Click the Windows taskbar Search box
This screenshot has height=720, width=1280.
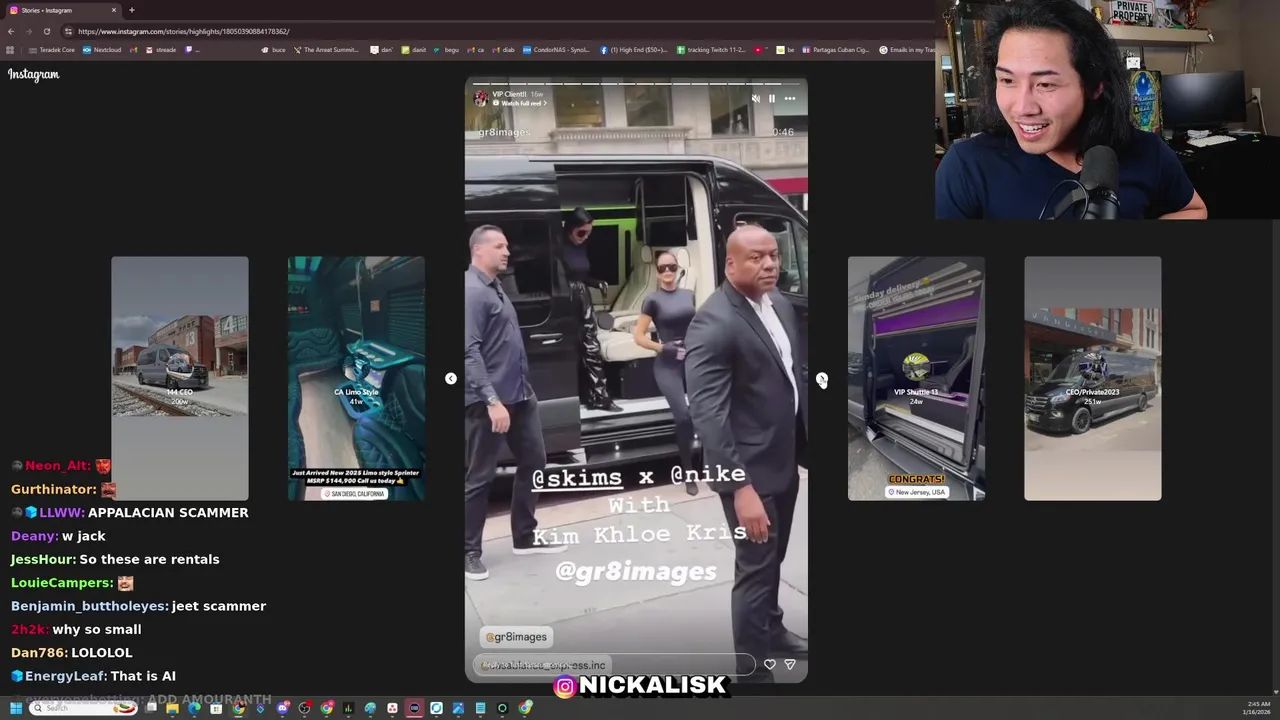click(x=83, y=708)
